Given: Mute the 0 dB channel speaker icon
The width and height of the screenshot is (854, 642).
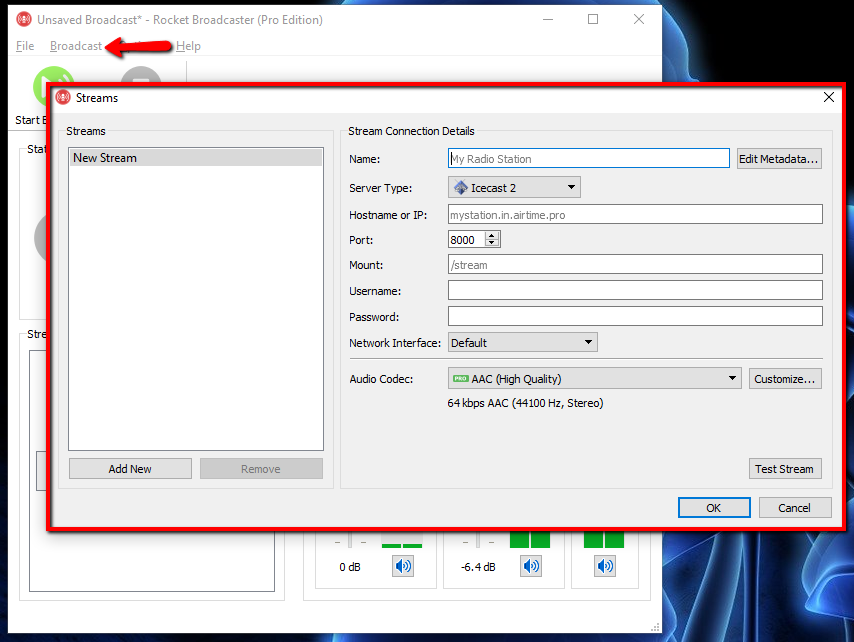Looking at the screenshot, I should [403, 566].
